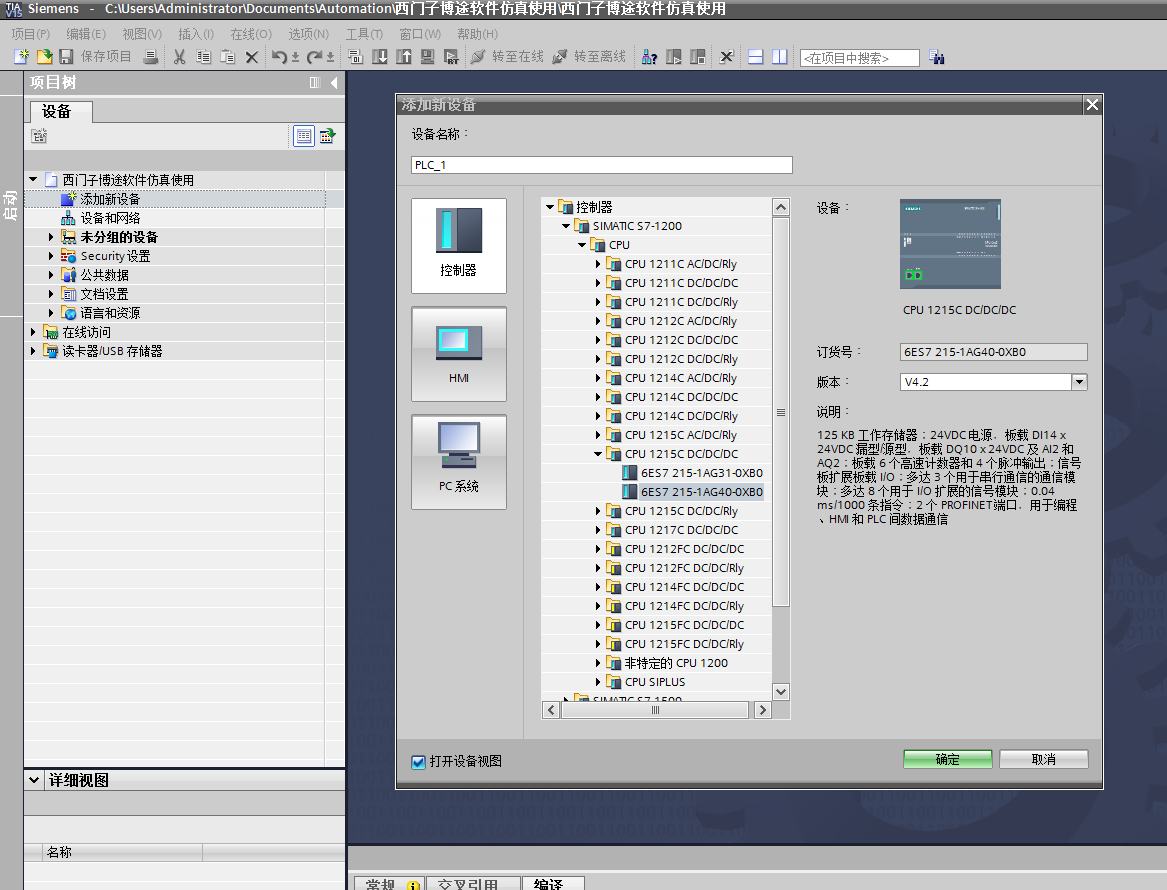The height and width of the screenshot is (890, 1167).
Task: Click the CPU 1217C DC/DC/DC tree item
Action: (x=682, y=530)
